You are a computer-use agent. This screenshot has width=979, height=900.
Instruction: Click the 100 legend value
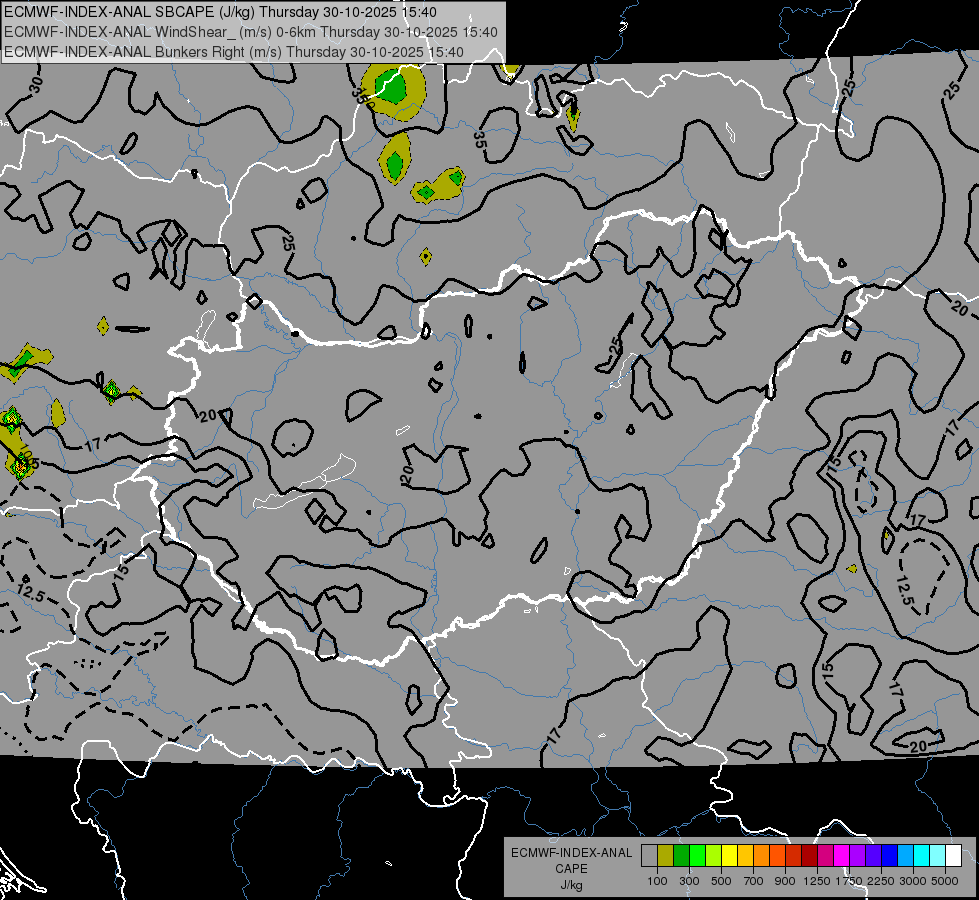pos(657,881)
